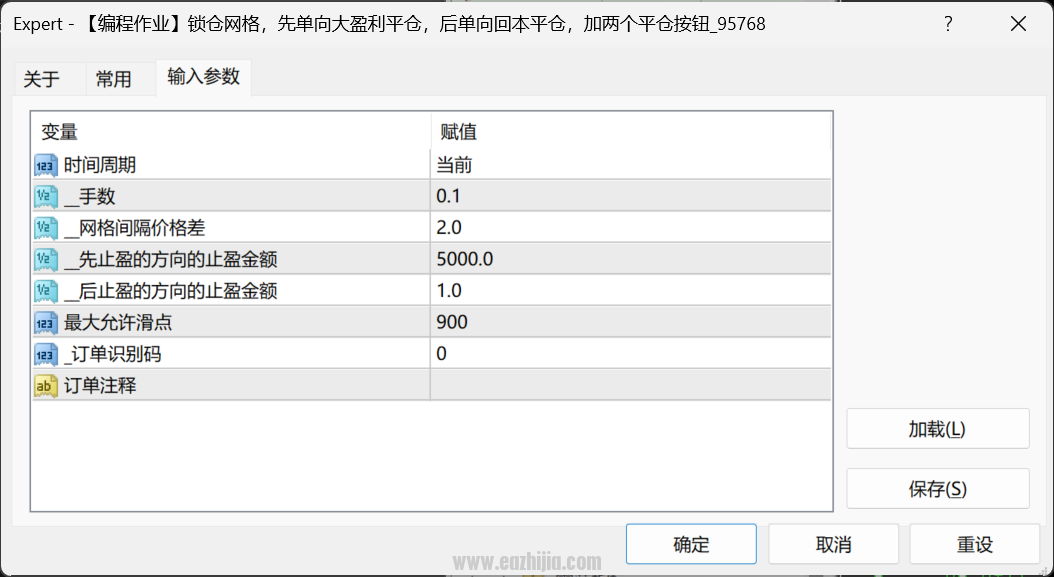Select the __手数 variable name
Image resolution: width=1054 pixels, height=577 pixels.
click(89, 196)
